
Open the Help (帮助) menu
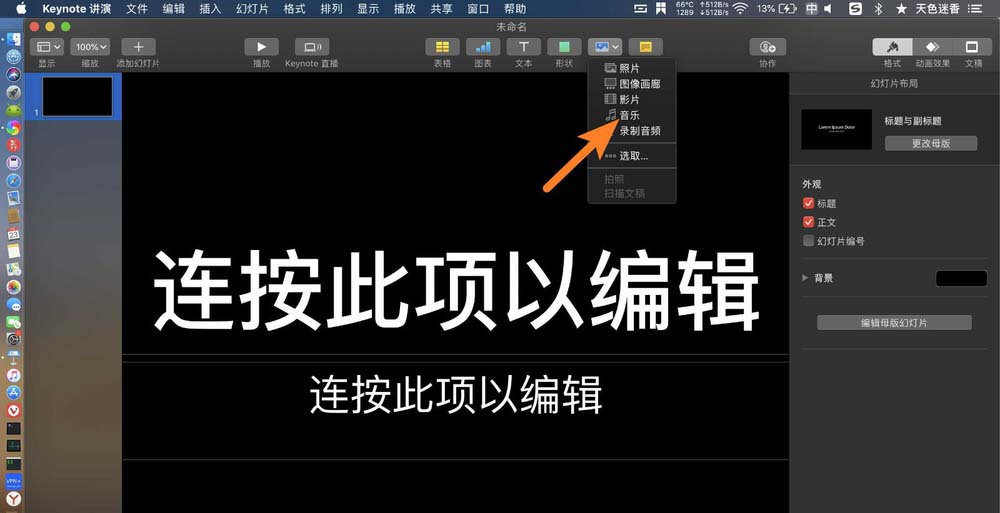pyautogui.click(x=515, y=9)
